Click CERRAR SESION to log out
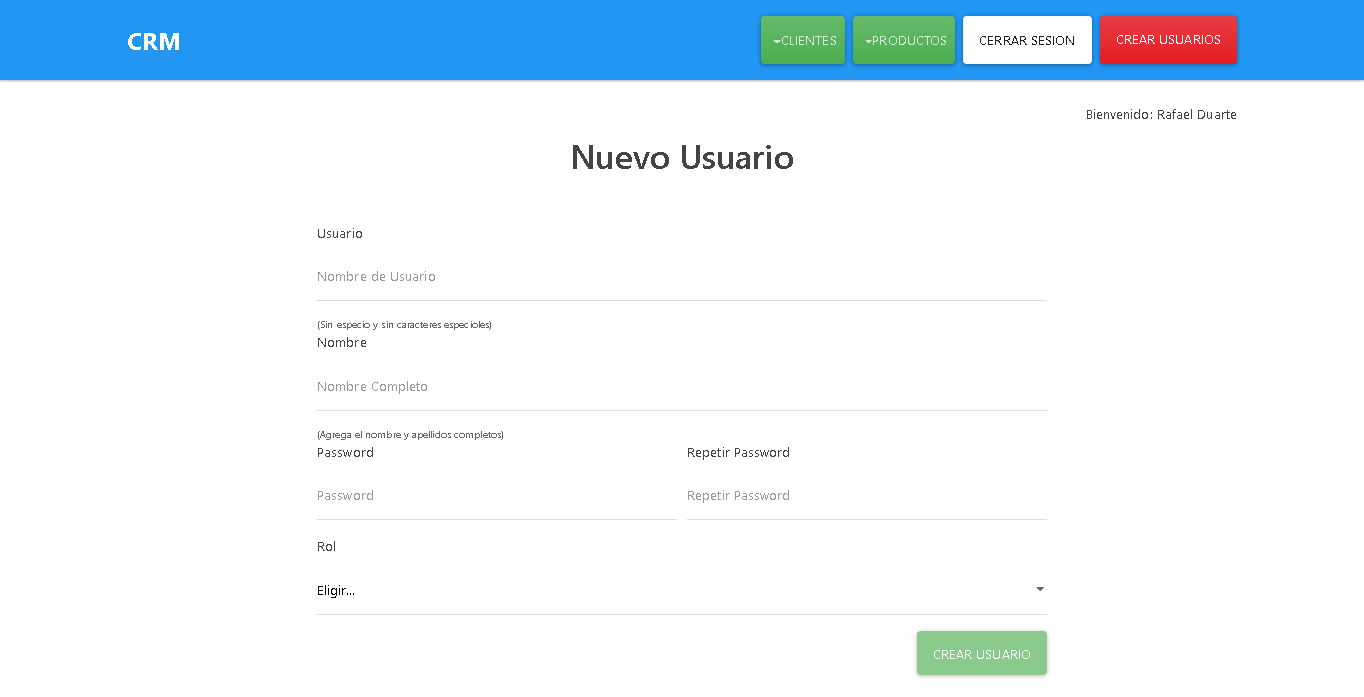The image size is (1364, 697). [x=1027, y=40]
